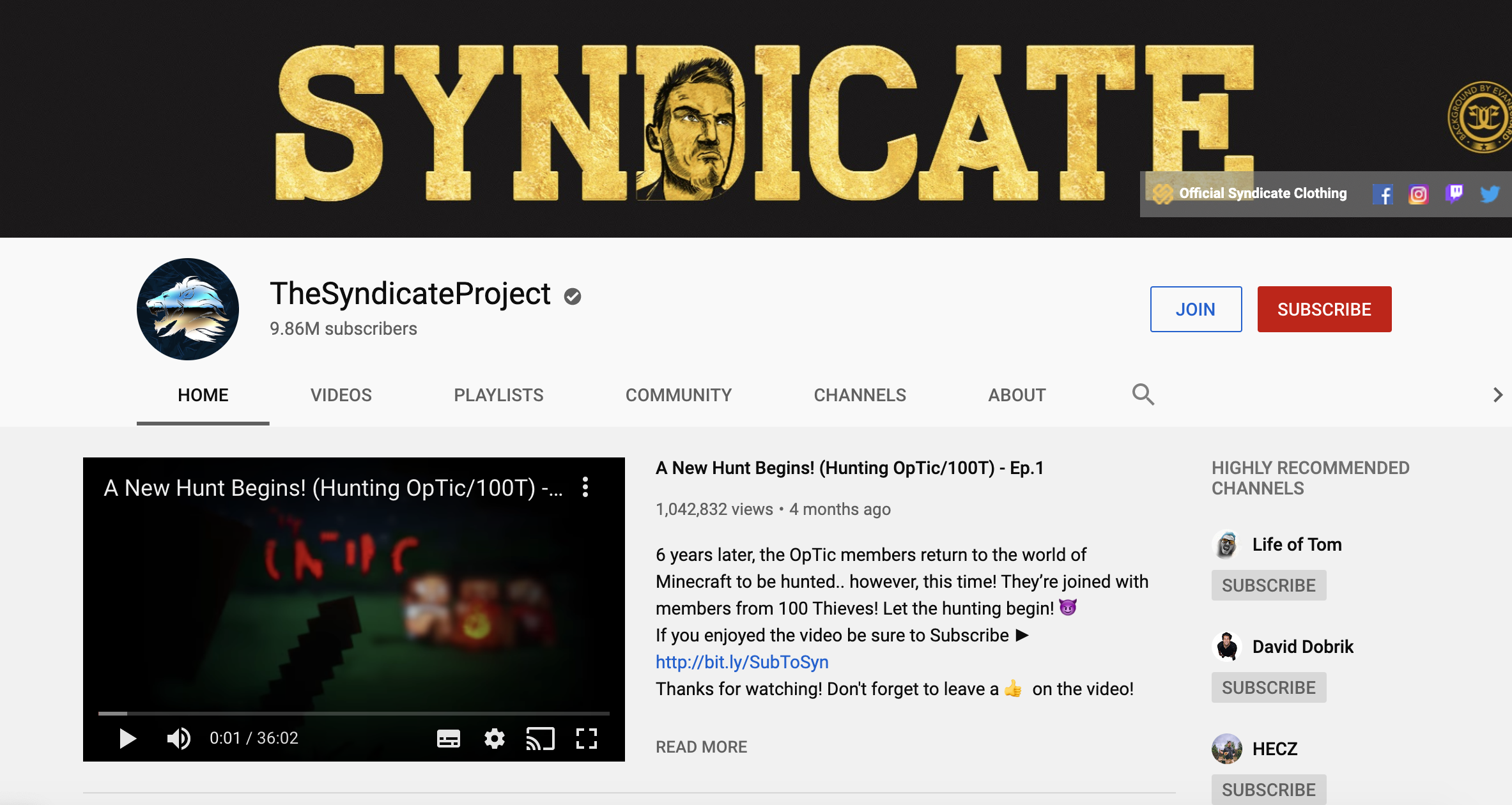The width and height of the screenshot is (1512, 805).
Task: Mute the video with the speaker icon
Action: (x=178, y=739)
